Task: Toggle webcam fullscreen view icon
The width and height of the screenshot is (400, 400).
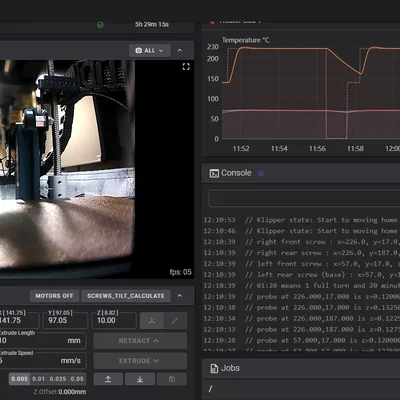Action: point(186,67)
